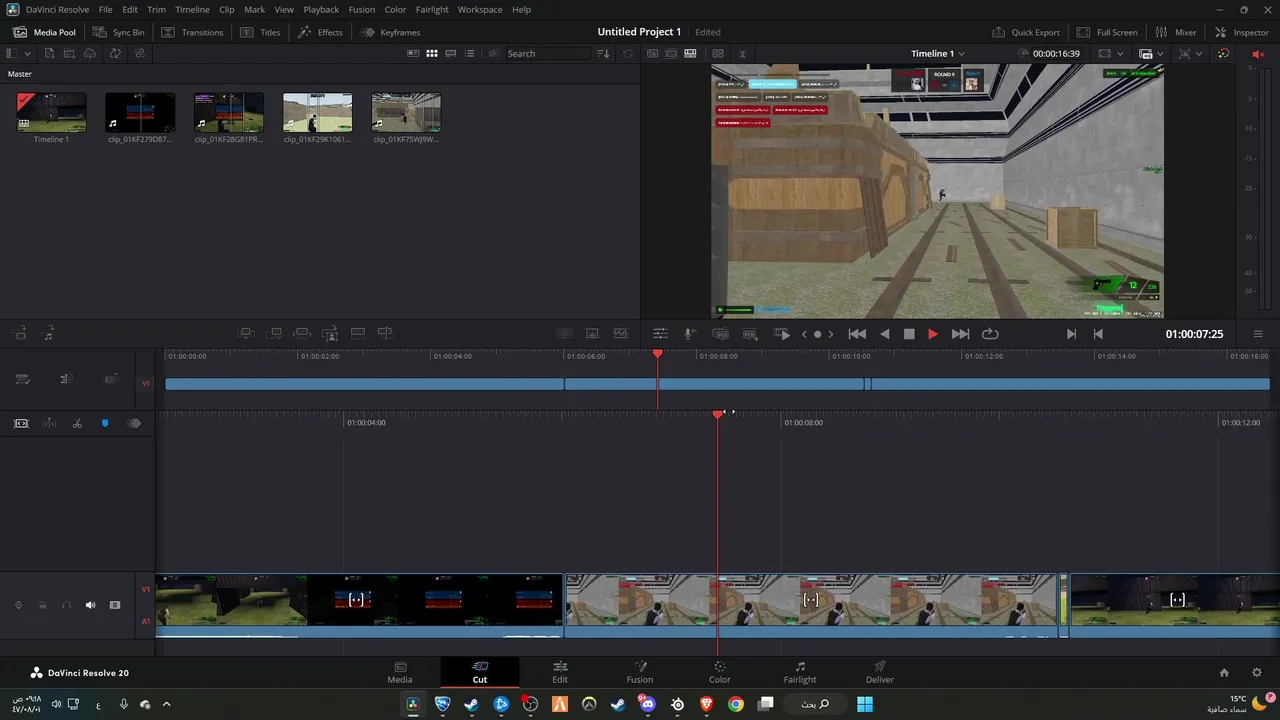Image resolution: width=1280 pixels, height=720 pixels.
Task: Toggle the lock track icon
Action: click(42, 605)
